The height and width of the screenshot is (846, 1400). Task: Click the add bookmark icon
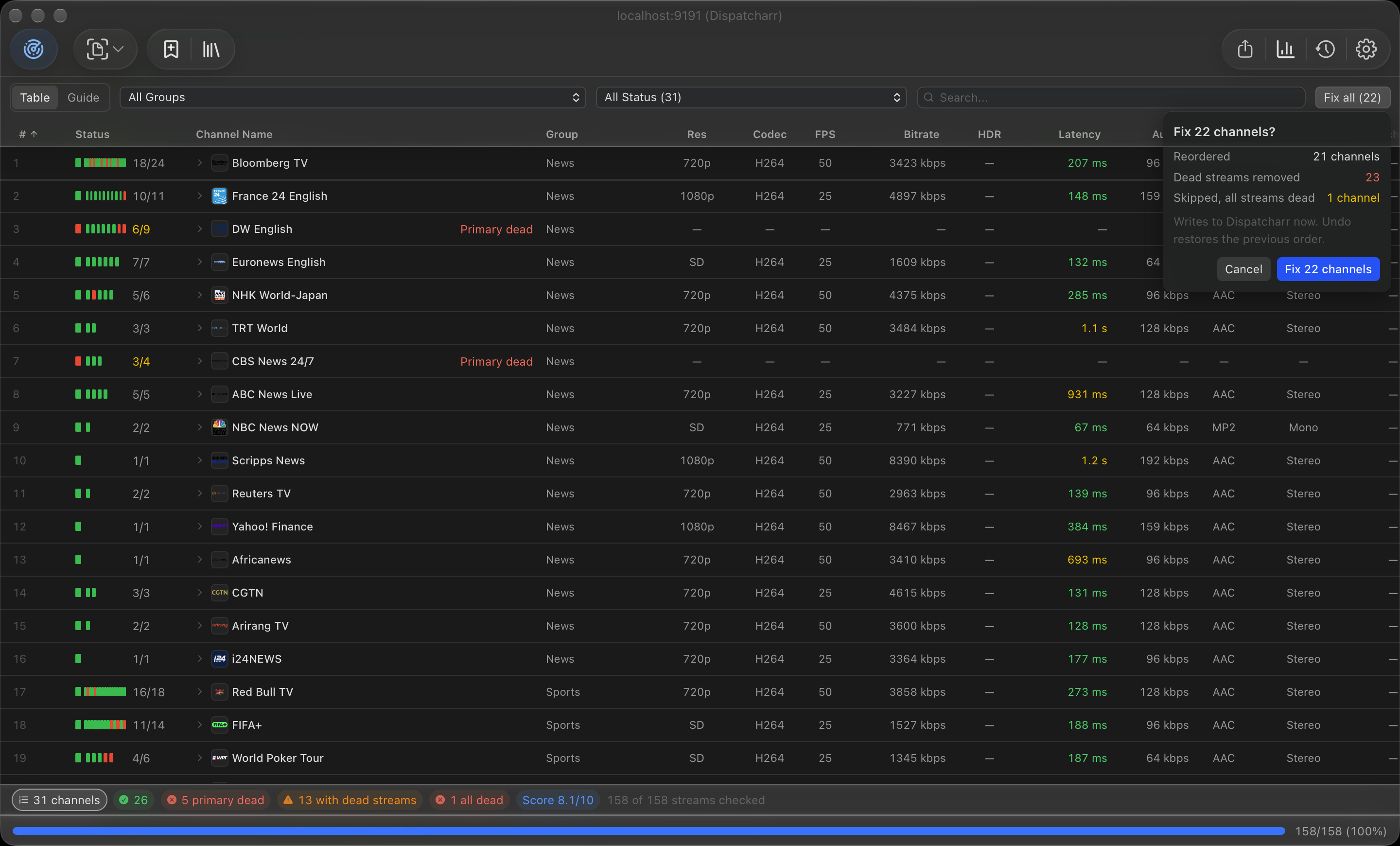(x=171, y=49)
